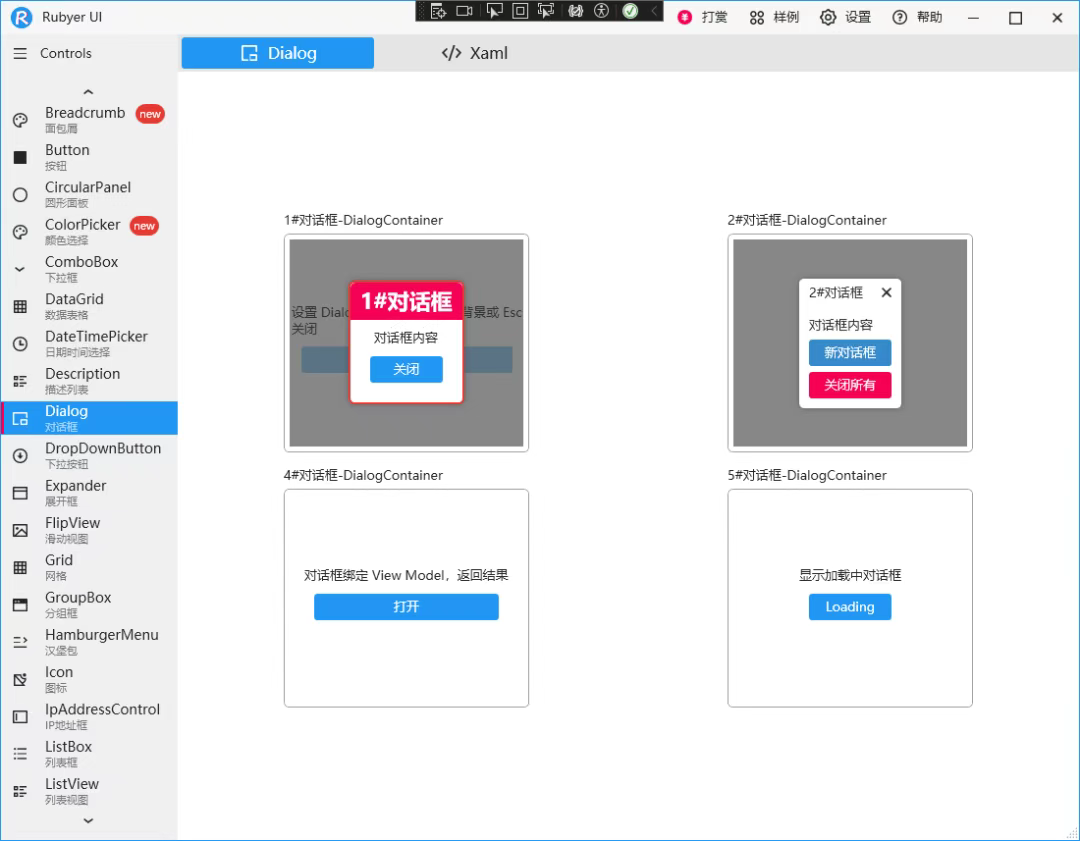Click 关闭 button in 1#对话框

[406, 369]
